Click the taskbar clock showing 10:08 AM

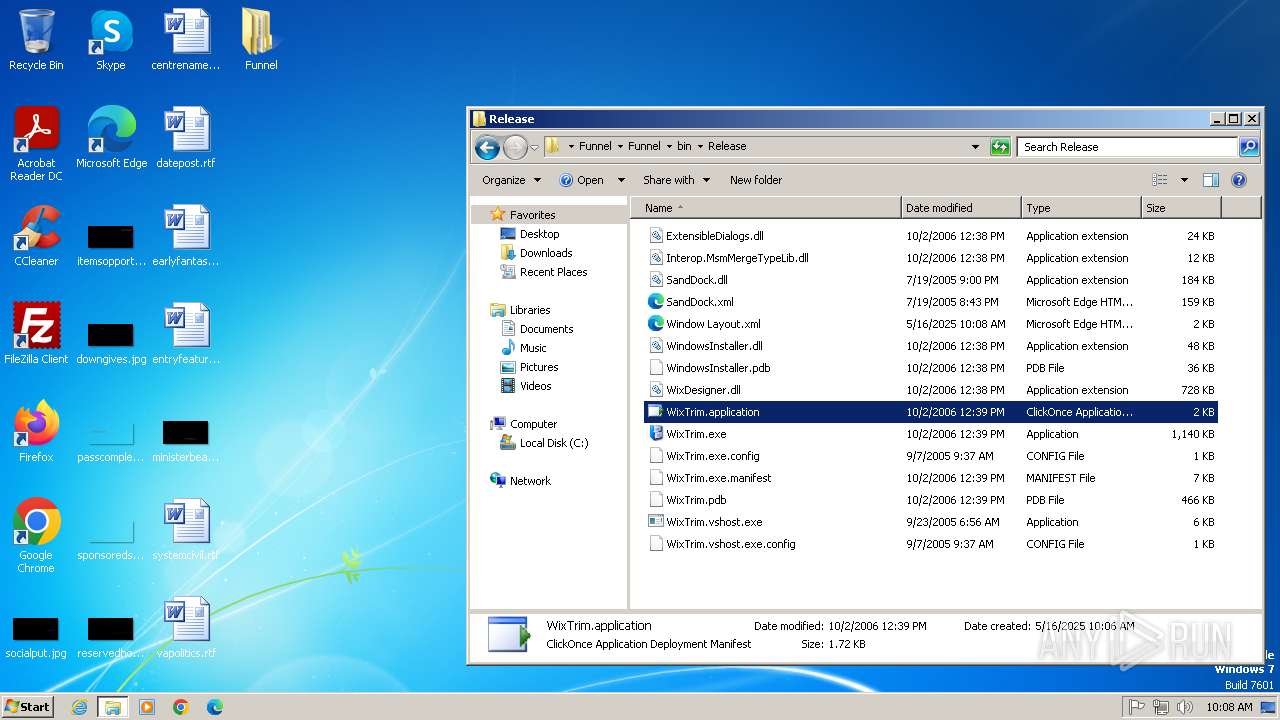[x=1229, y=707]
